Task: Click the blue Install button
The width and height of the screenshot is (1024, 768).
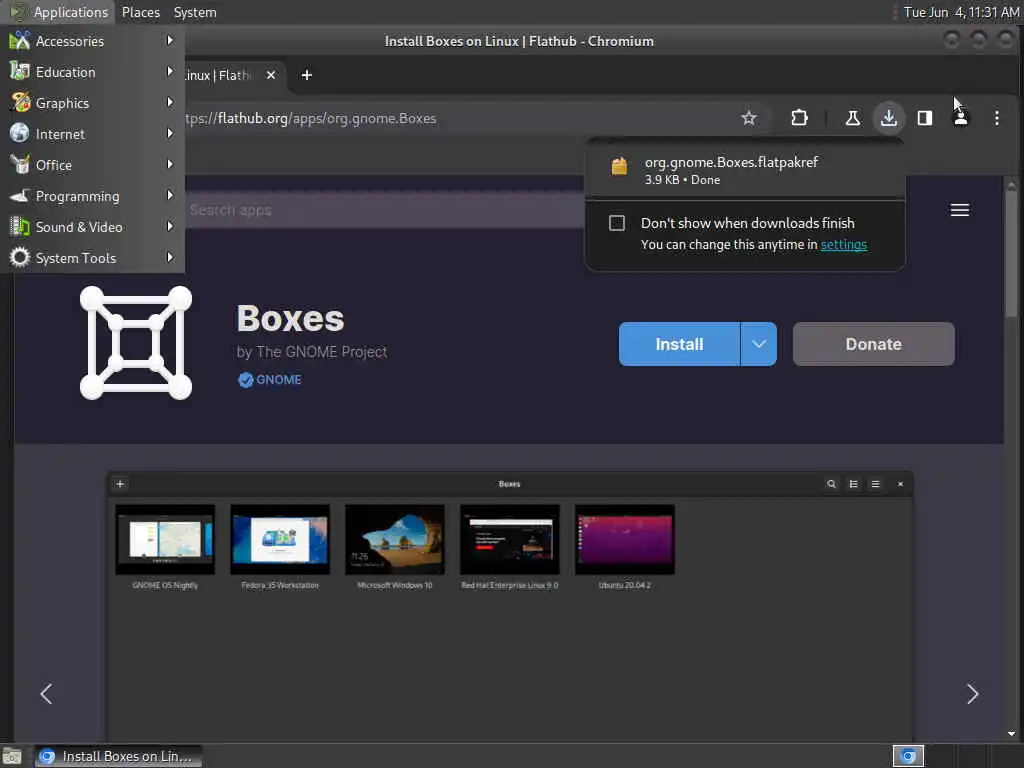Action: coord(679,344)
